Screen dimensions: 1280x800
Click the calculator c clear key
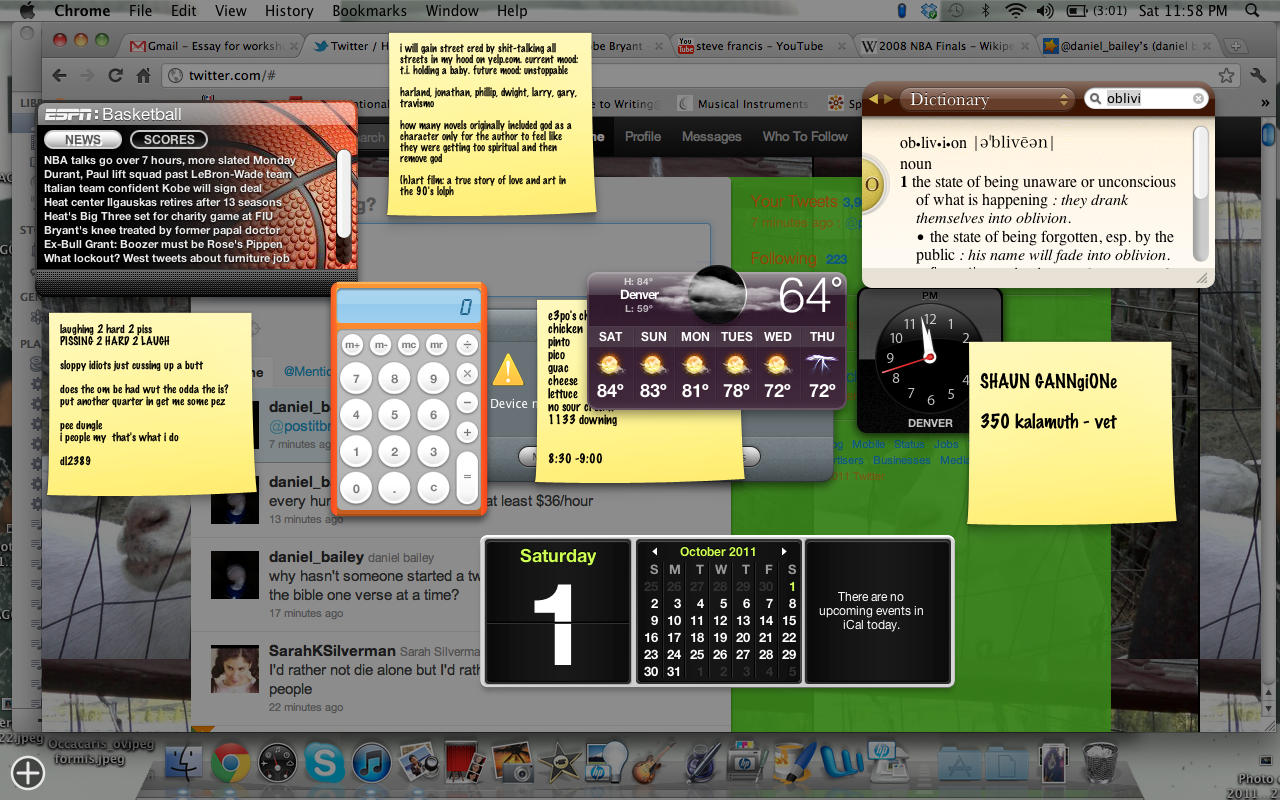pyautogui.click(x=432, y=488)
